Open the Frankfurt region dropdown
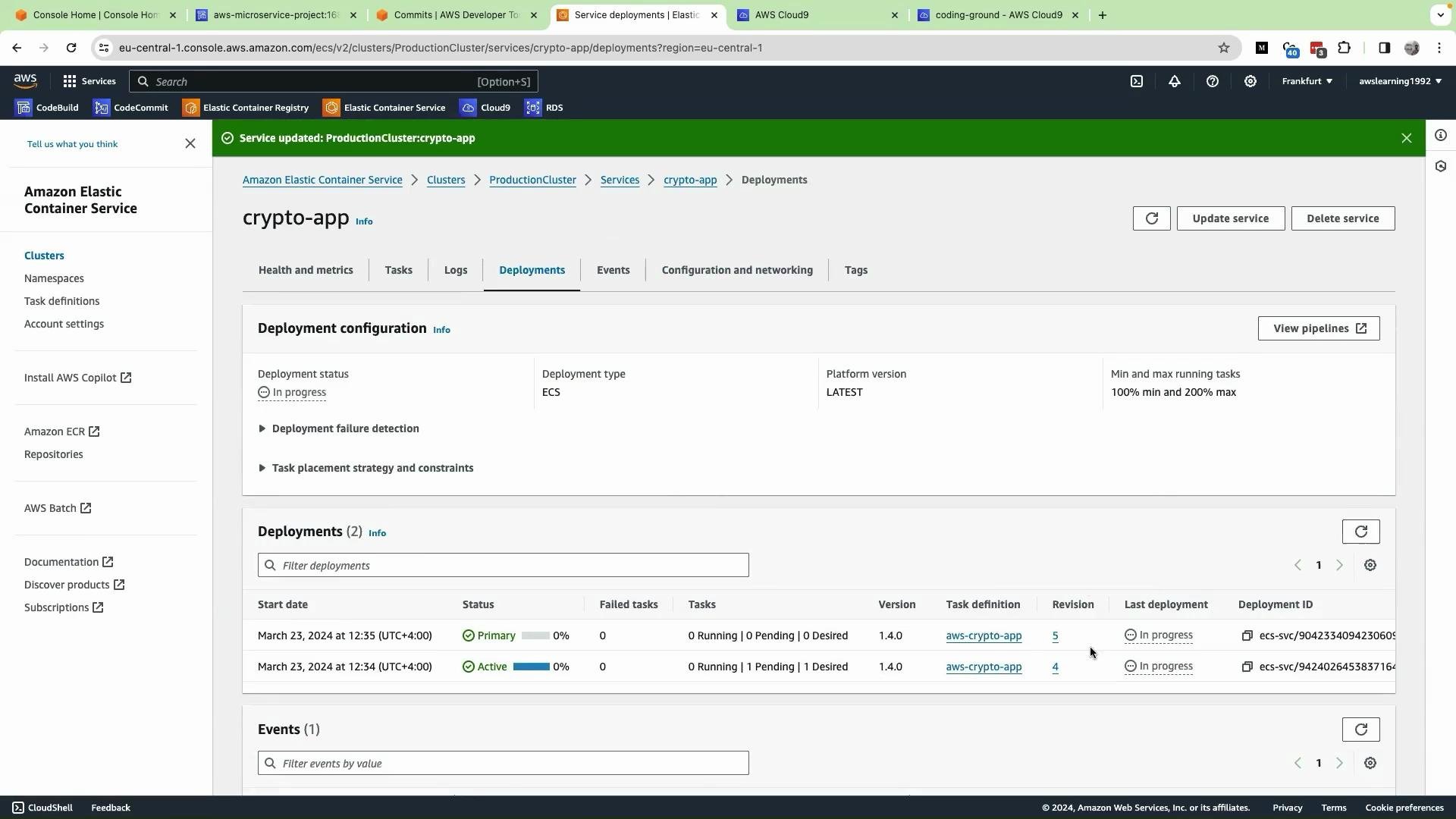1456x819 pixels. pyautogui.click(x=1307, y=81)
